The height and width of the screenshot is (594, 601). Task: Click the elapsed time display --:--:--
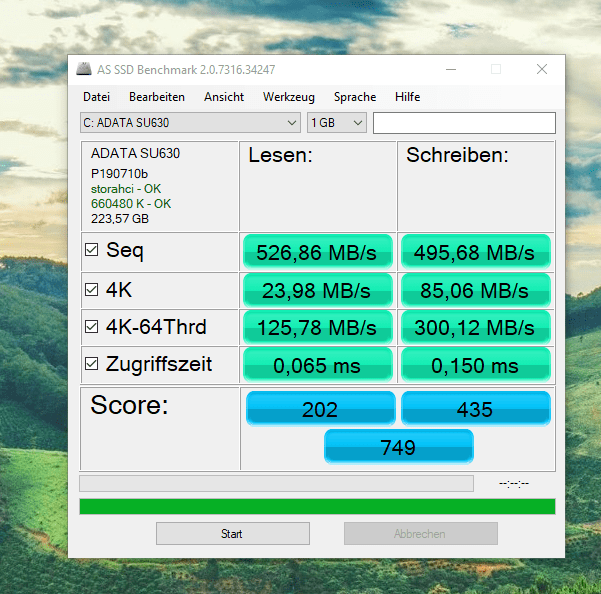[x=514, y=484]
